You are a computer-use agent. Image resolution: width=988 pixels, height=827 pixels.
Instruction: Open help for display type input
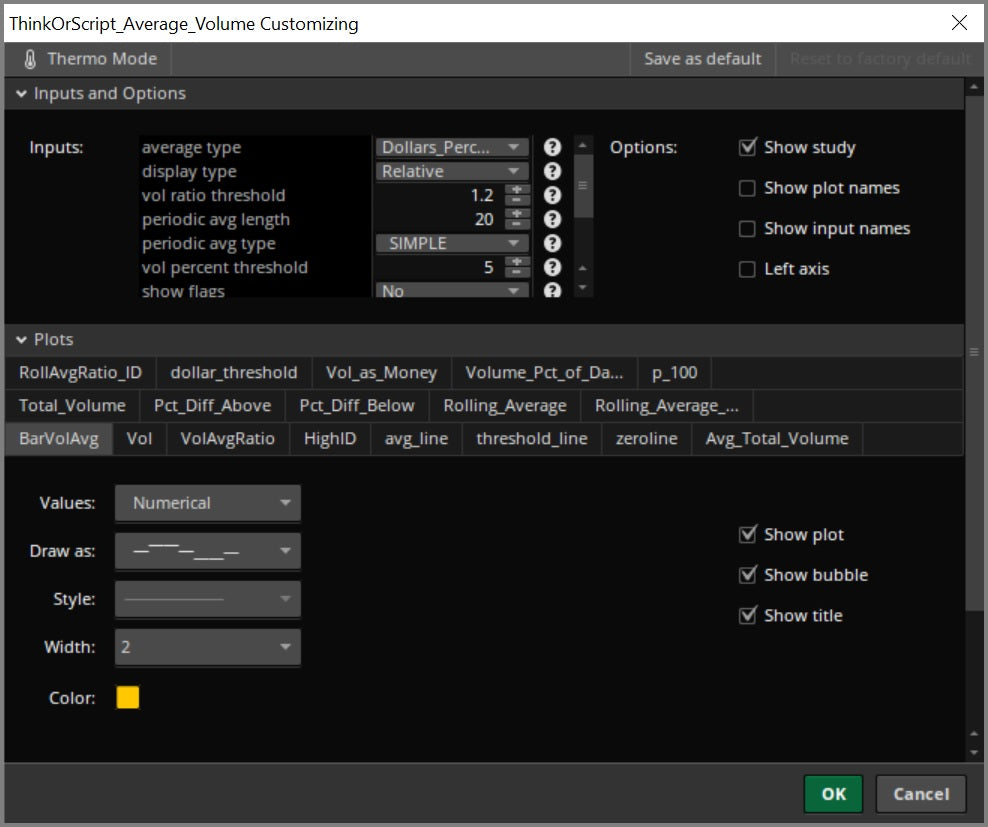point(552,171)
